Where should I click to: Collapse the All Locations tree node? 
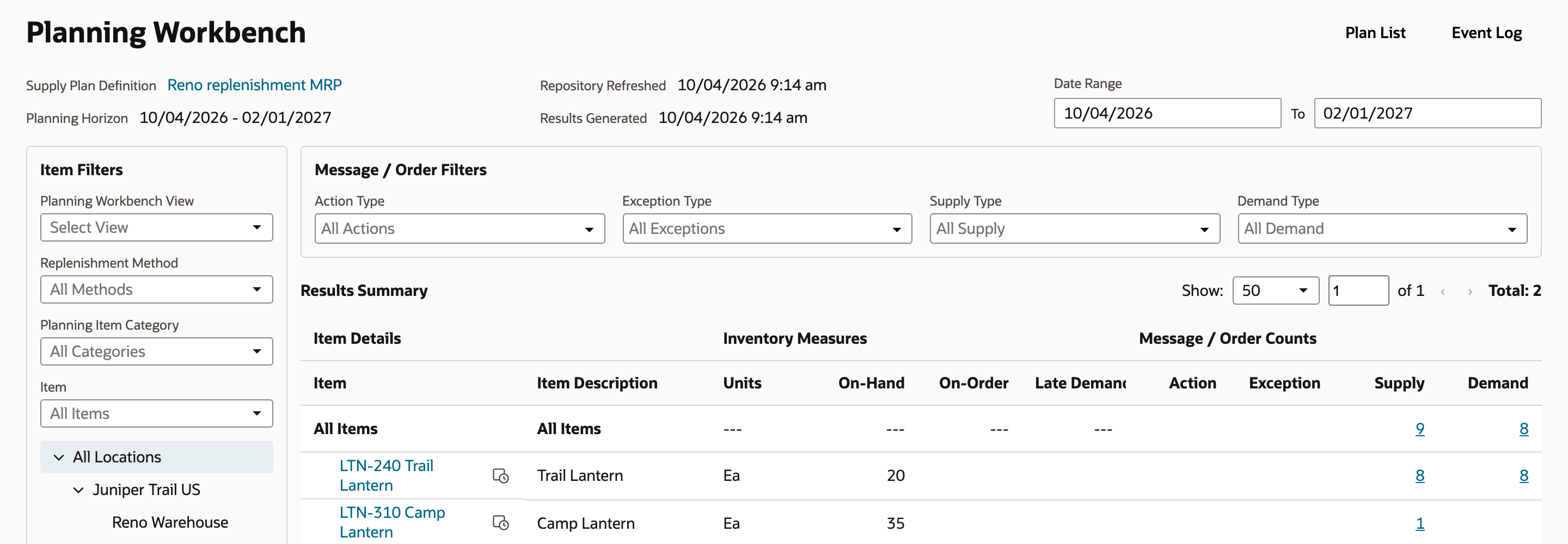pyautogui.click(x=59, y=458)
